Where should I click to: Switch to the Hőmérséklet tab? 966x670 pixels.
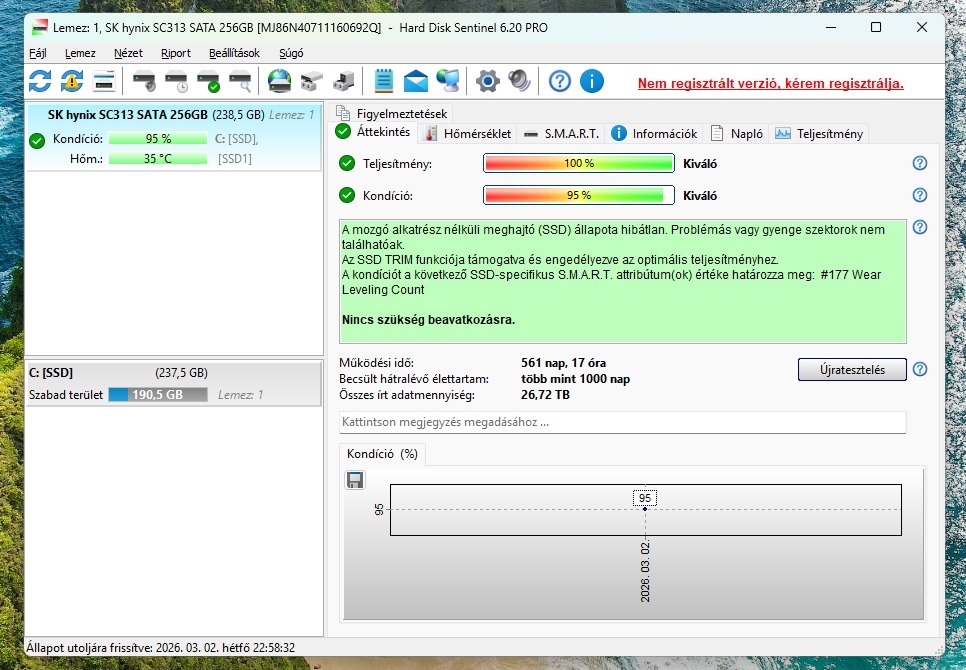468,134
